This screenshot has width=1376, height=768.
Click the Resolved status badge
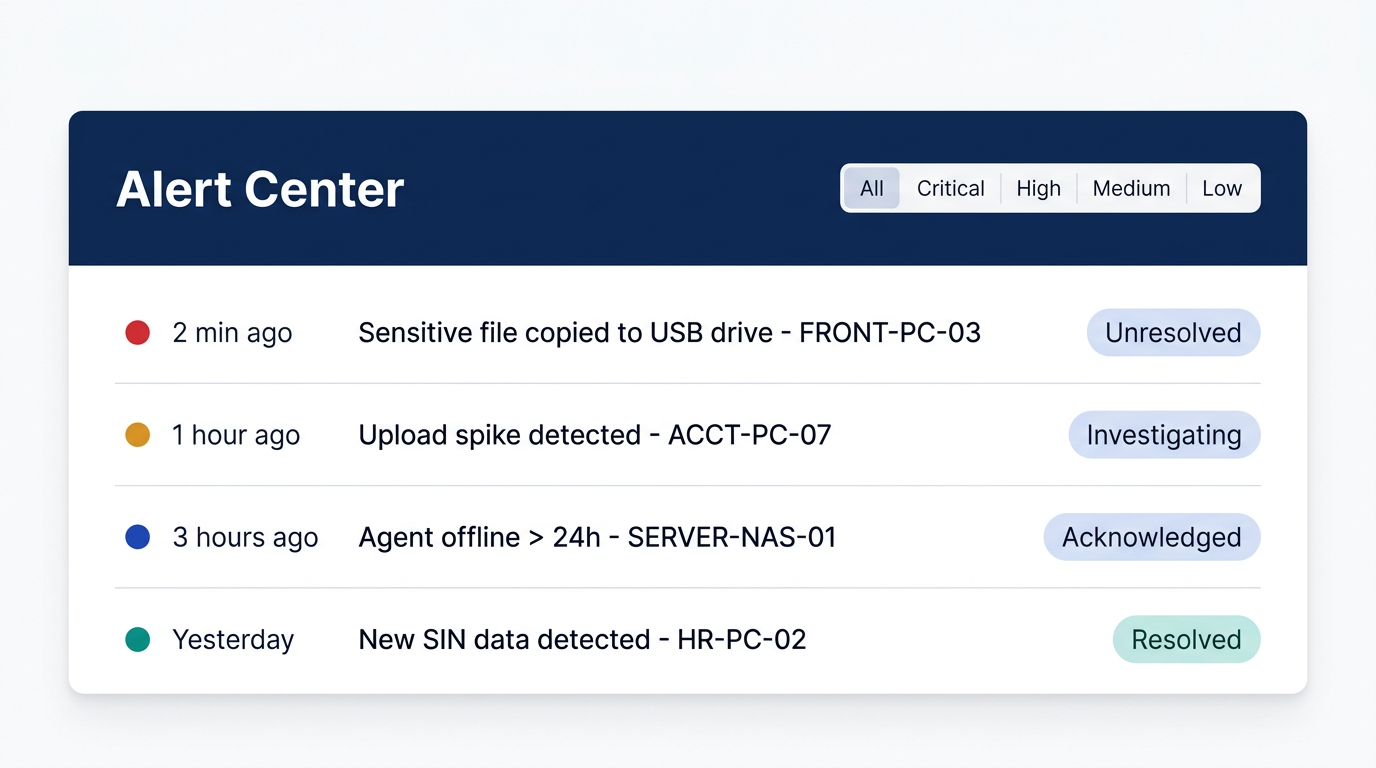pos(1186,639)
